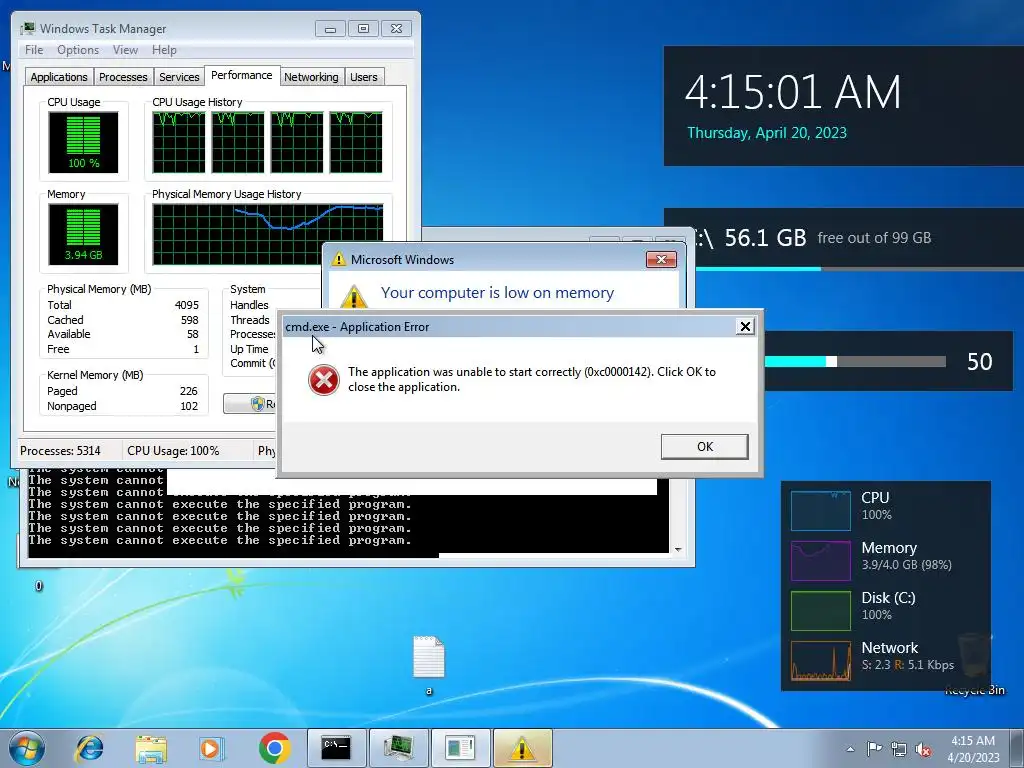This screenshot has height=768, width=1024.
Task: Click the red error icon in dialog
Action: click(323, 380)
